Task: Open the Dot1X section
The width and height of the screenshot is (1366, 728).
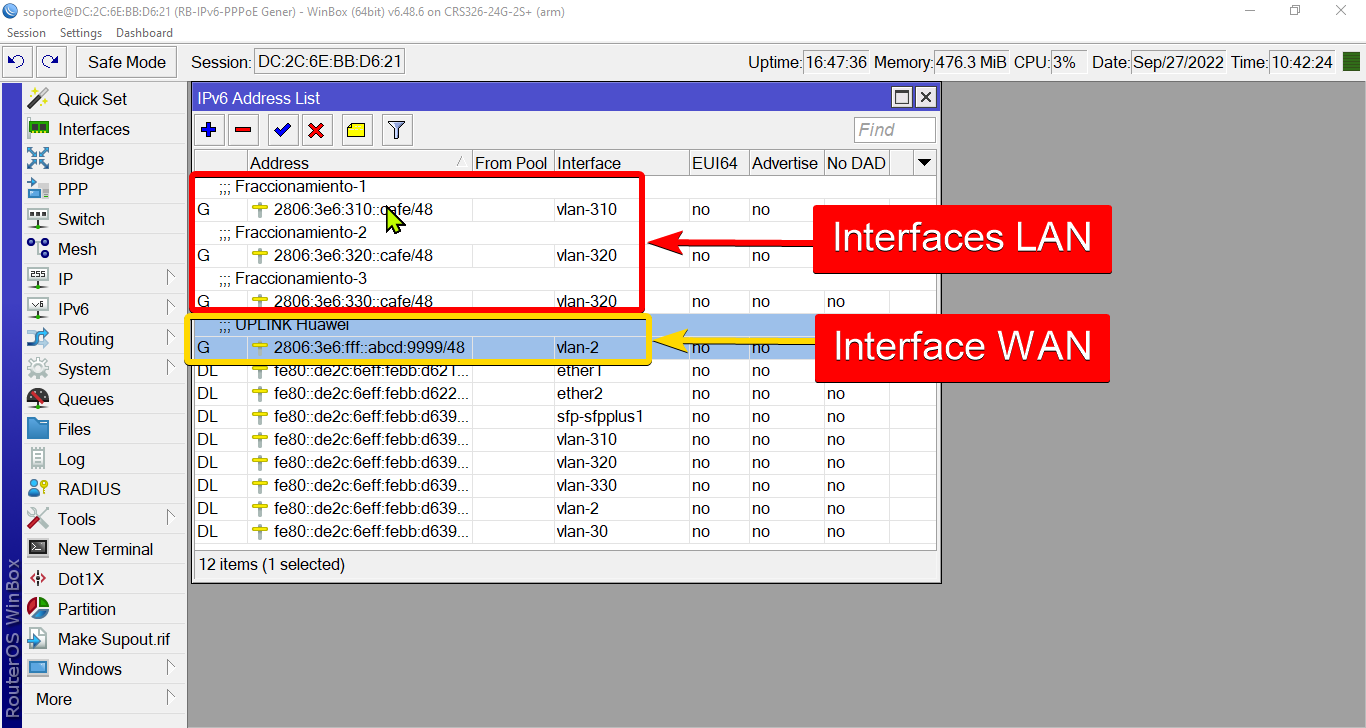Action: (80, 579)
